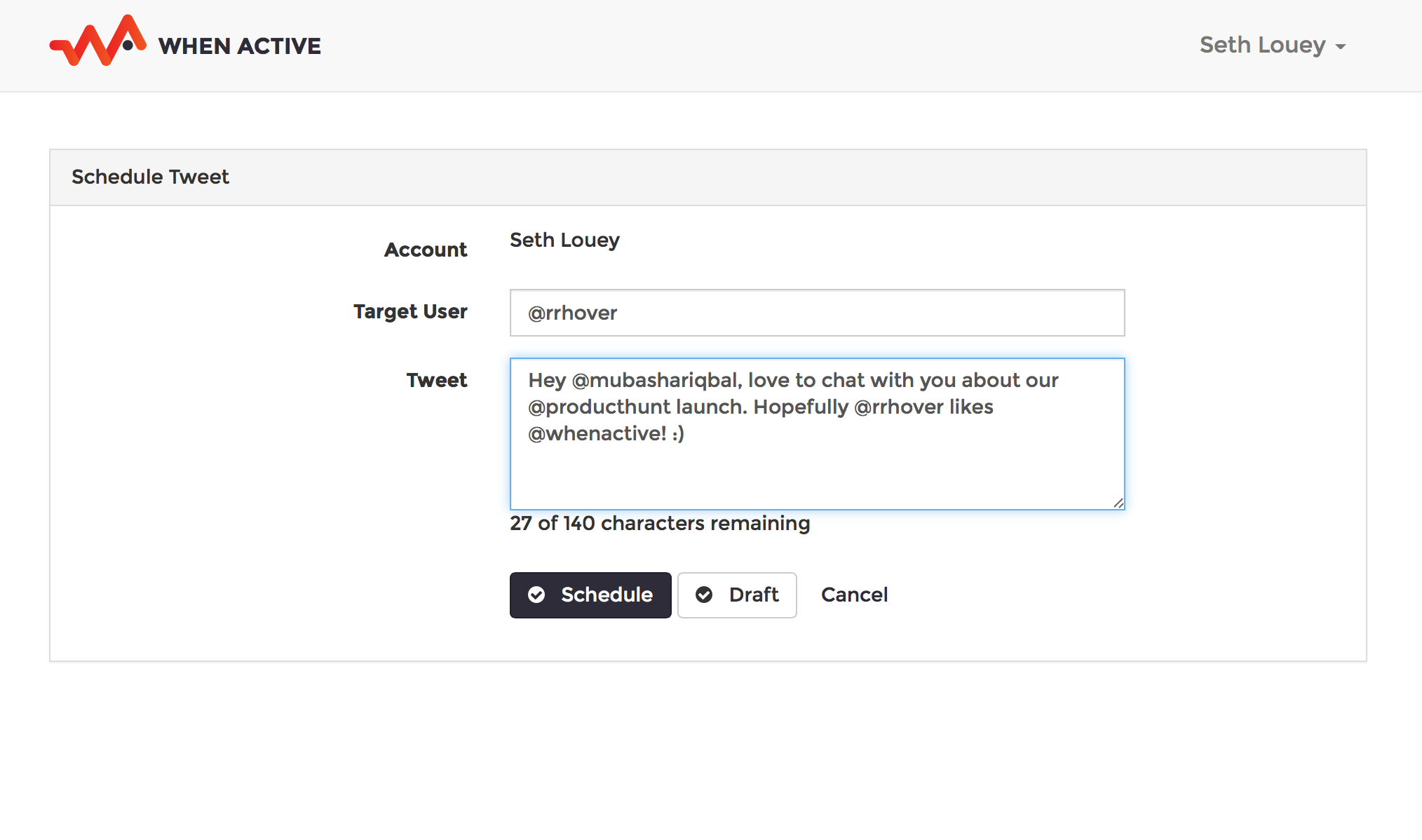Cancel the tweet scheduling
1422x840 pixels.
pyautogui.click(x=854, y=595)
